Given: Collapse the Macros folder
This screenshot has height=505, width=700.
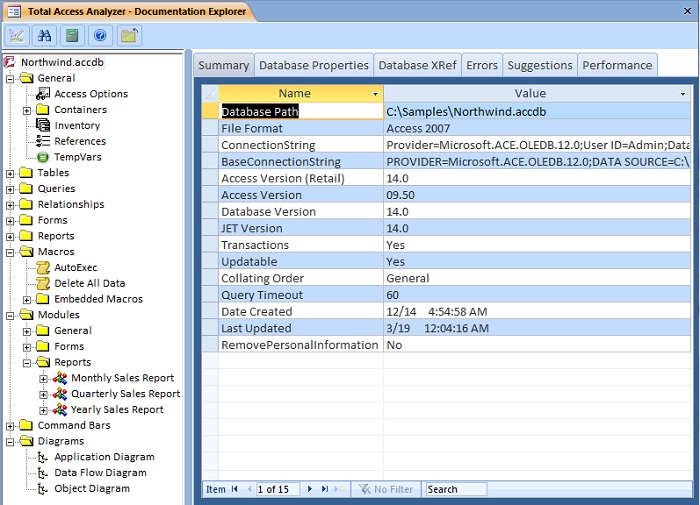Looking at the screenshot, I should pyautogui.click(x=10, y=253).
